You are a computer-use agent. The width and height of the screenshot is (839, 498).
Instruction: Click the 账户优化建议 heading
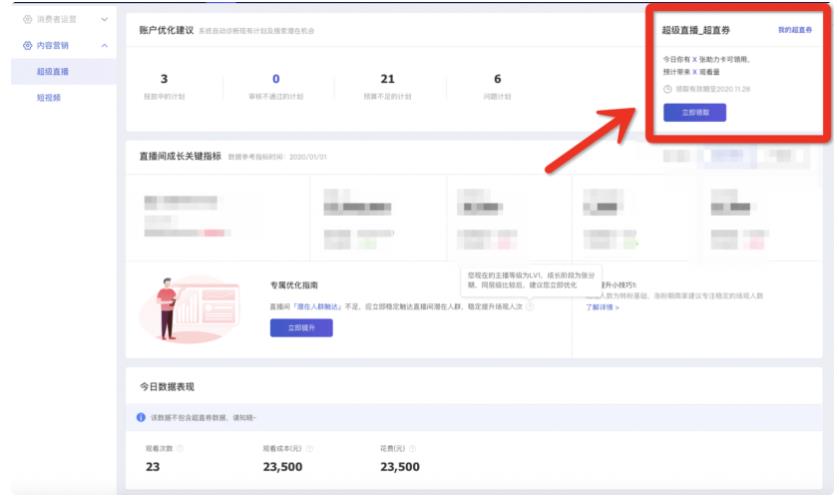pos(166,30)
